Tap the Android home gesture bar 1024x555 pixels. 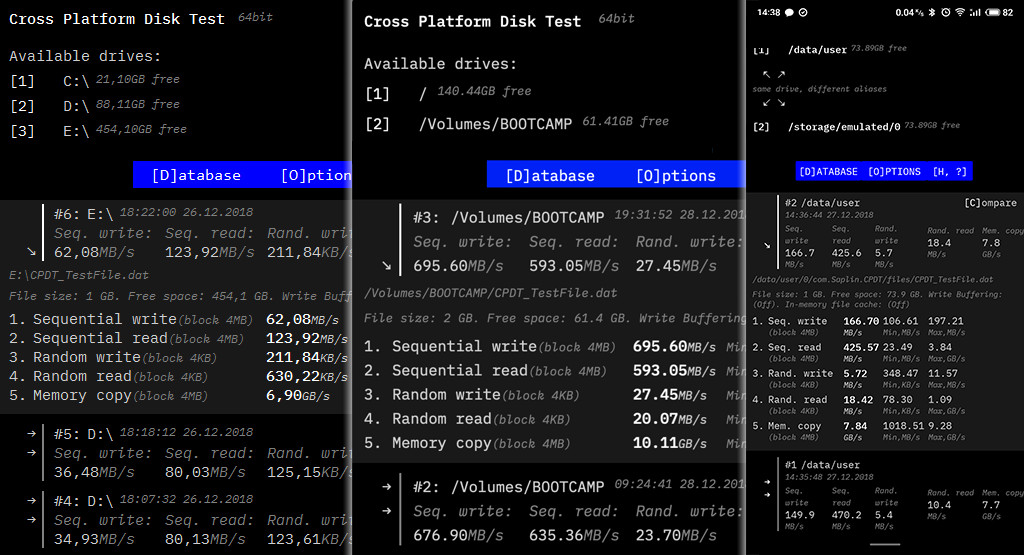coord(885,545)
